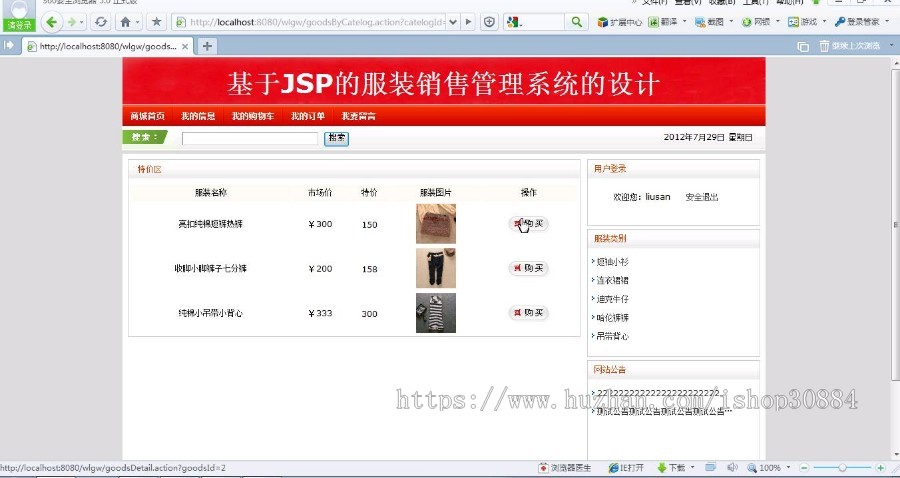
Task: Open the shield security icon
Action: [489, 22]
